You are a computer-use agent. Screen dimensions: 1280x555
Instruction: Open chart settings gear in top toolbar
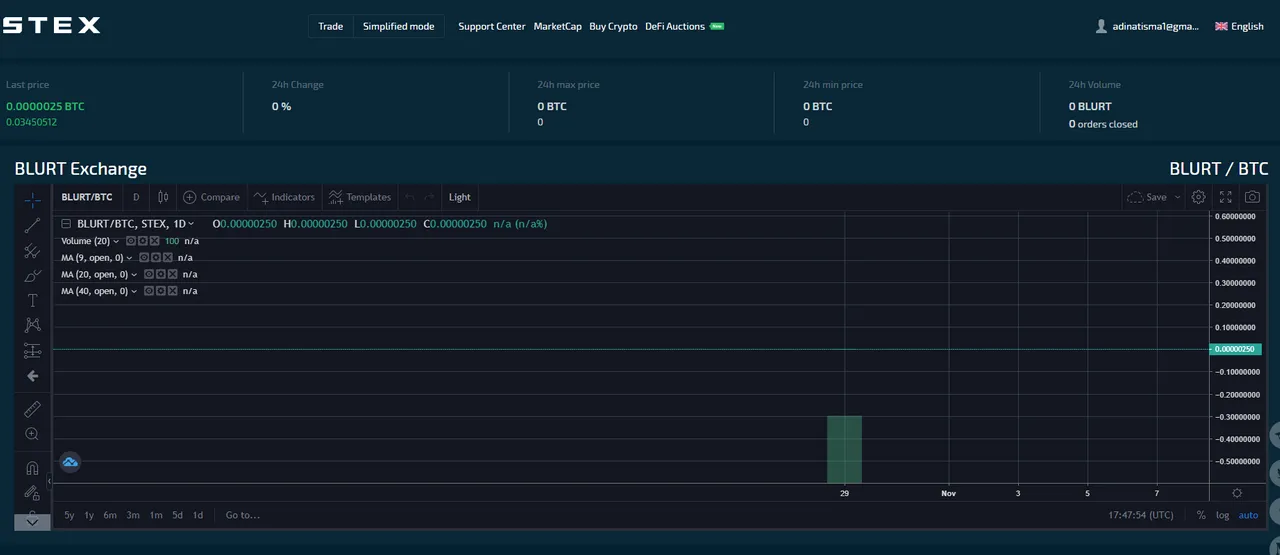(1198, 197)
